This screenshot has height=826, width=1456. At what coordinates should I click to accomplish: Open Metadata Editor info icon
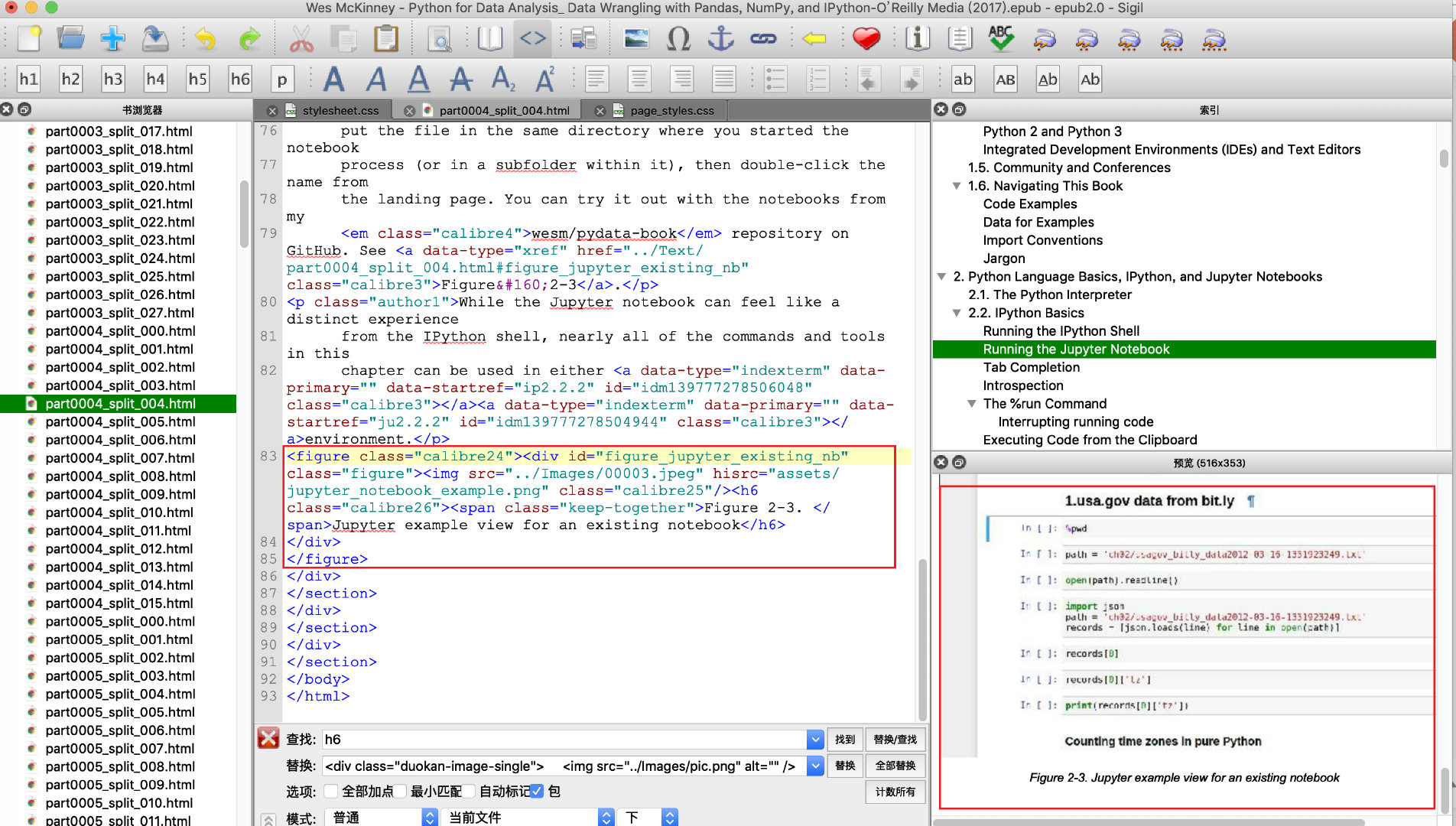[917, 38]
